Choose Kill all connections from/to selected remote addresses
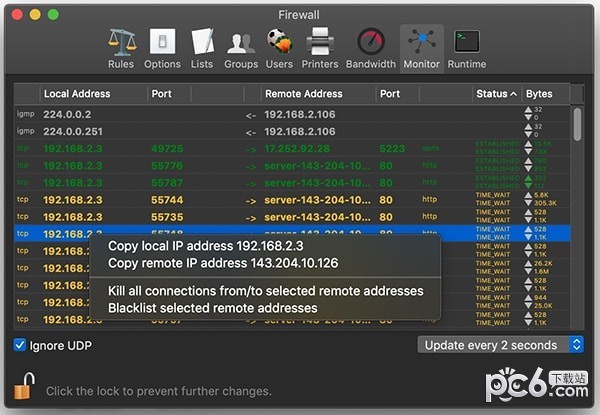 pos(266,291)
